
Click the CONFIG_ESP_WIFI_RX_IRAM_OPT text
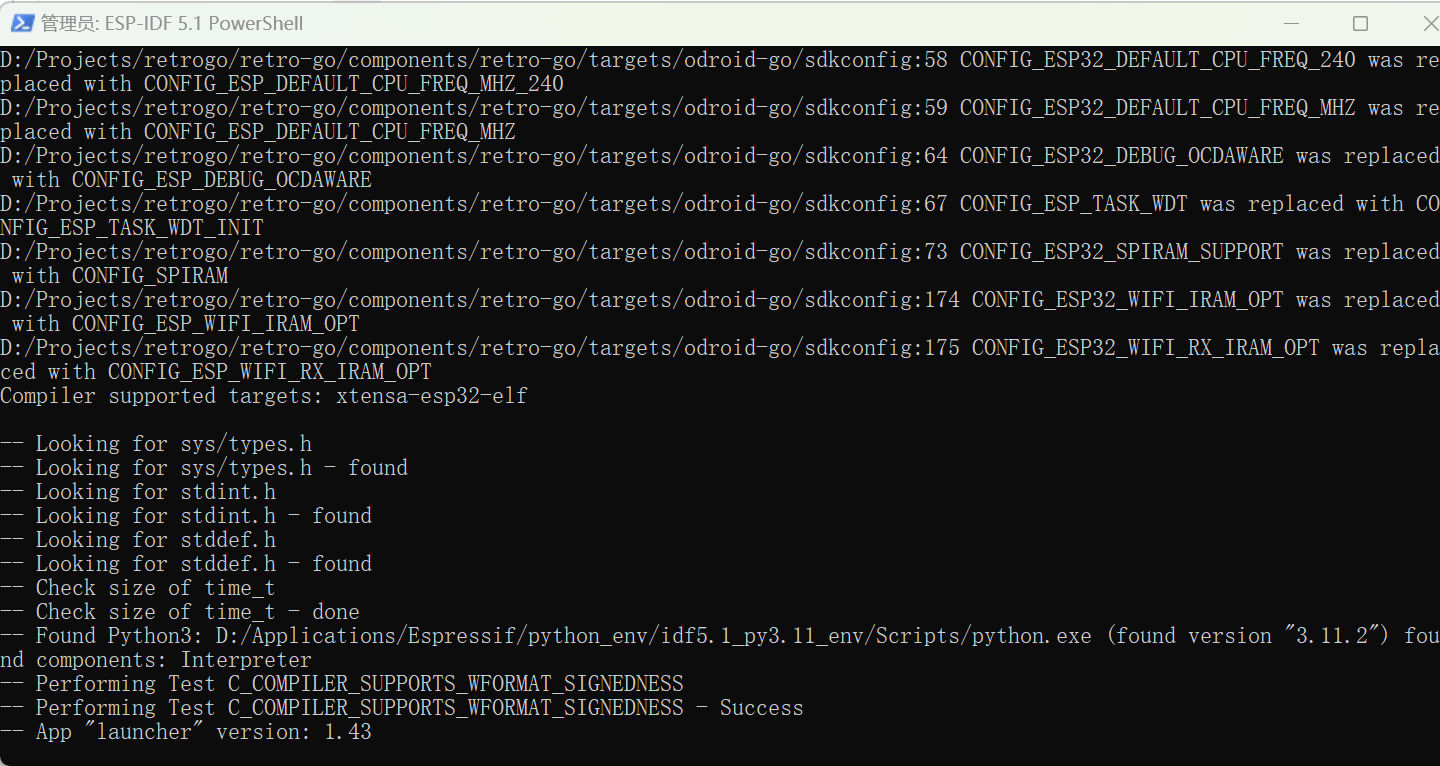pos(269,372)
